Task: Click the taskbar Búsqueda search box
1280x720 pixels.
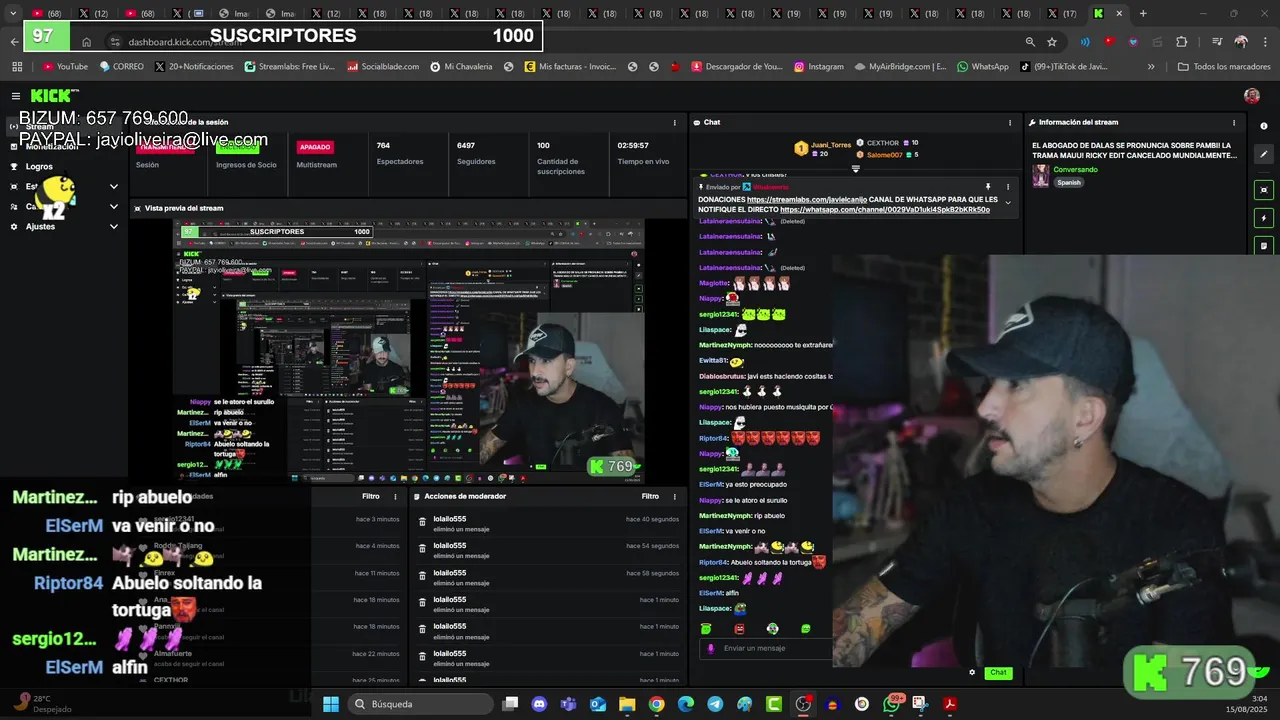Action: [x=418, y=704]
